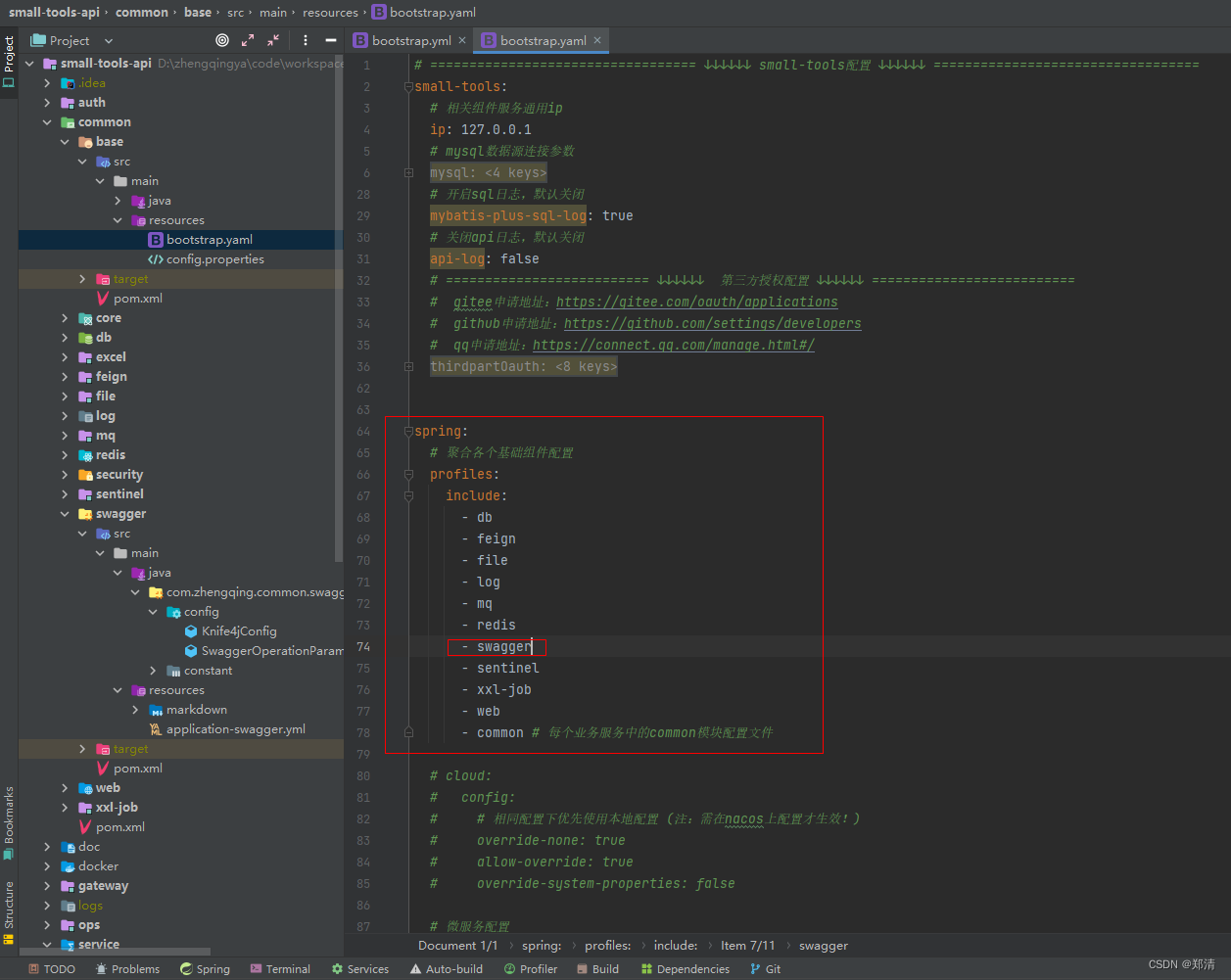Close the bootstrap.yml tab
This screenshot has height=980, width=1231.
tap(462, 40)
